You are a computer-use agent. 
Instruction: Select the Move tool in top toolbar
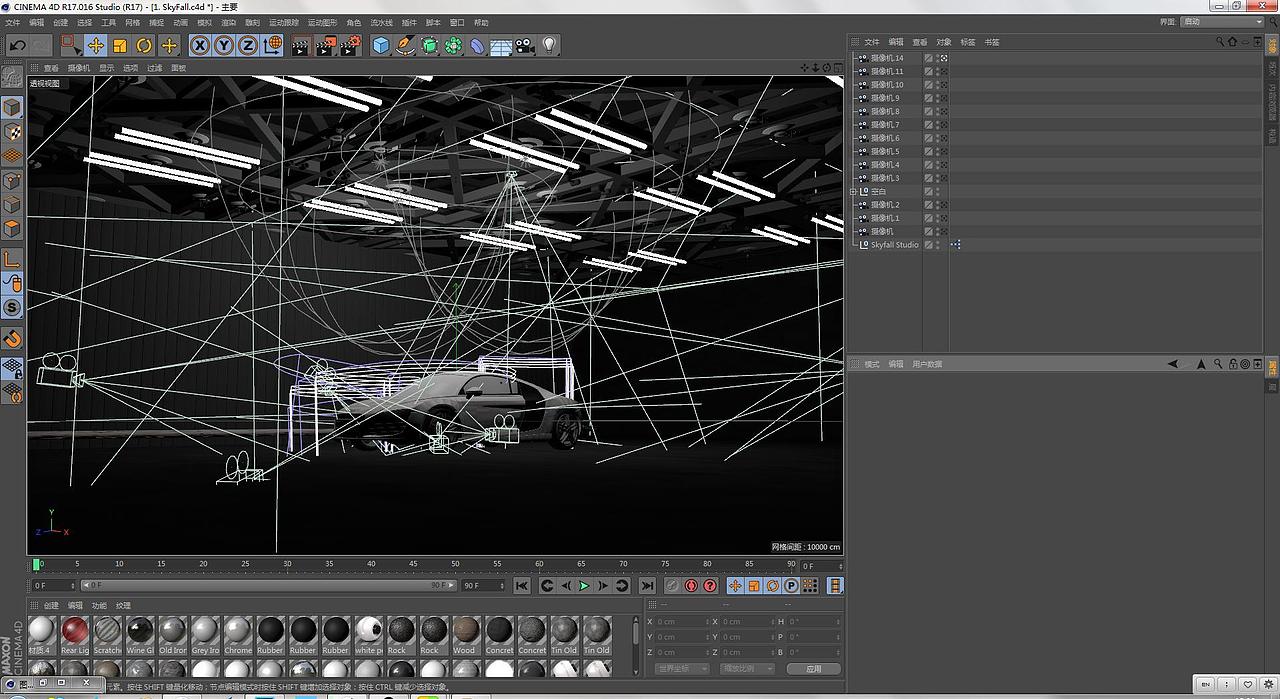96,45
